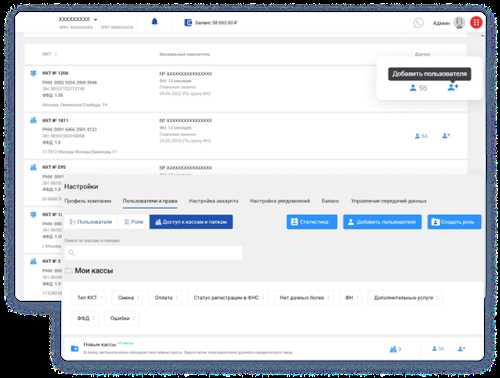Click the add-user icon under the tooltip
This screenshot has height=378, width=500.
coord(453,87)
